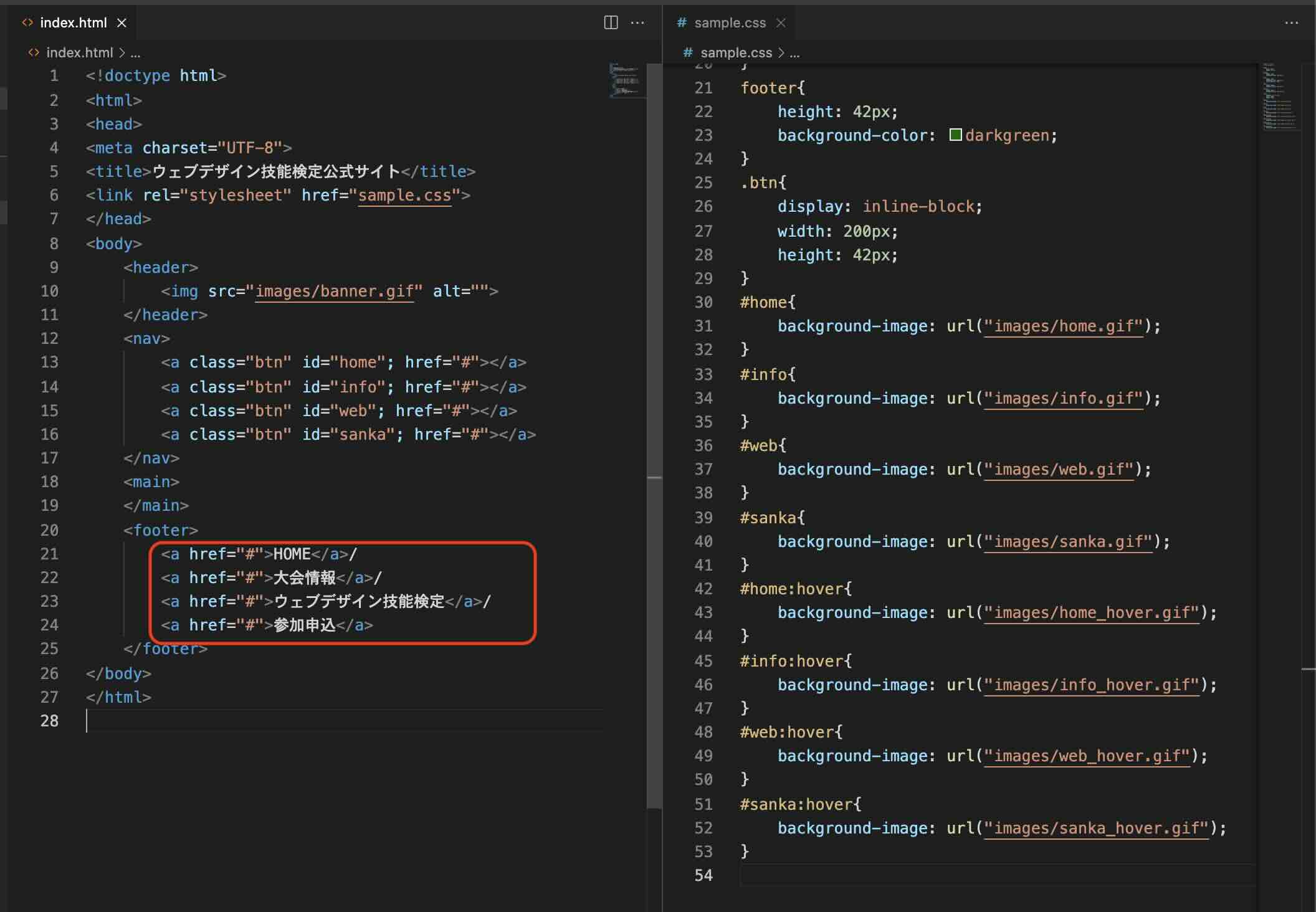Viewport: 1316px width, 912px height.
Task: Click sample.css breadcrumb file name
Action: tap(736, 52)
